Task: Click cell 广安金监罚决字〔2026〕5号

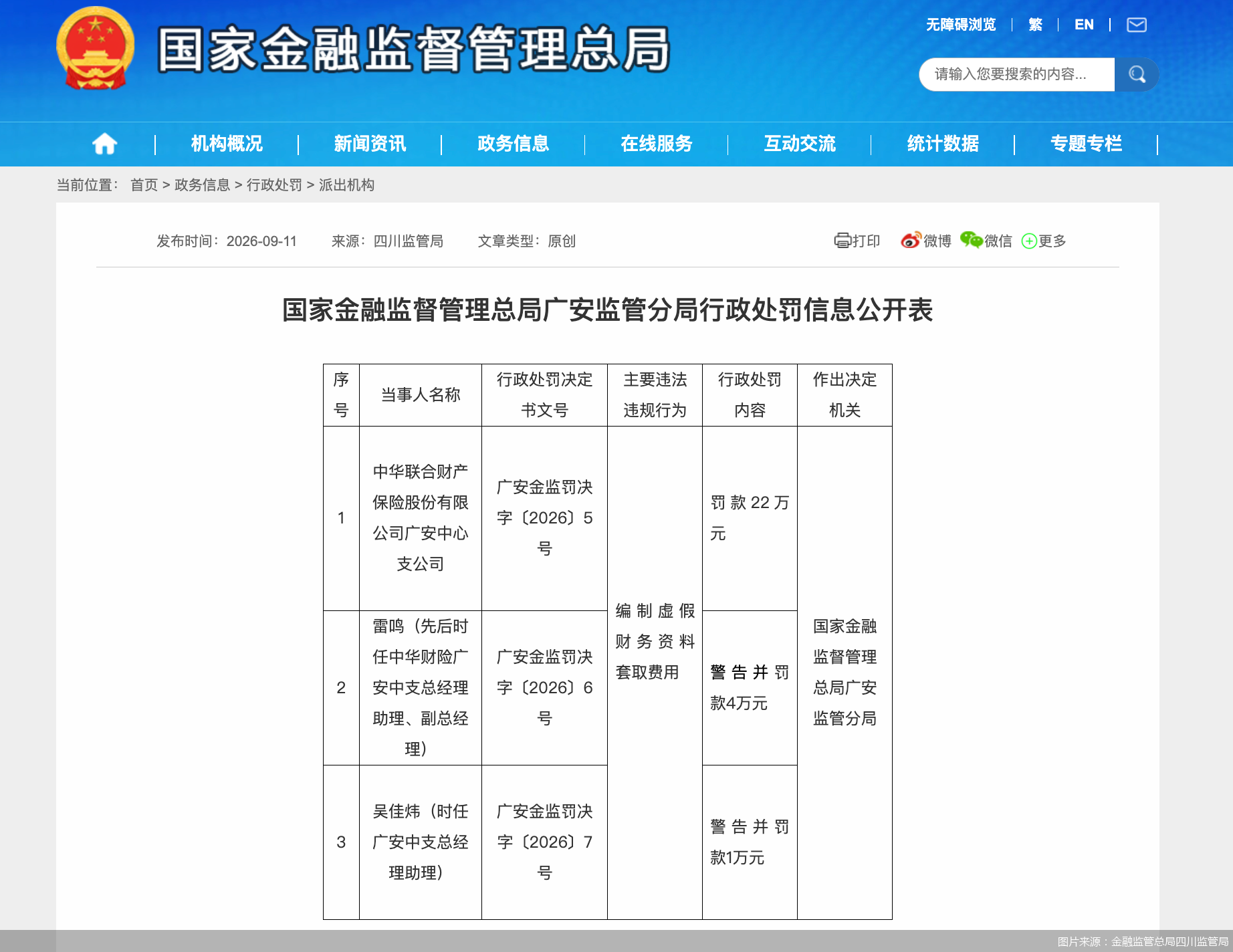Action: [x=544, y=518]
